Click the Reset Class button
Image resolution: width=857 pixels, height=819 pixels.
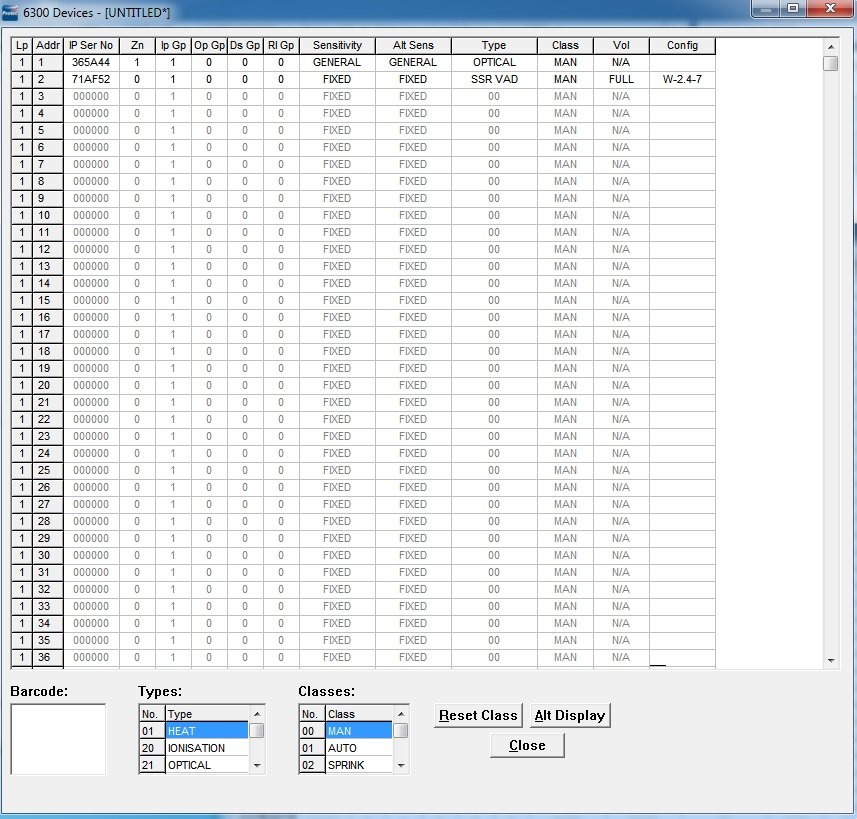(x=478, y=715)
